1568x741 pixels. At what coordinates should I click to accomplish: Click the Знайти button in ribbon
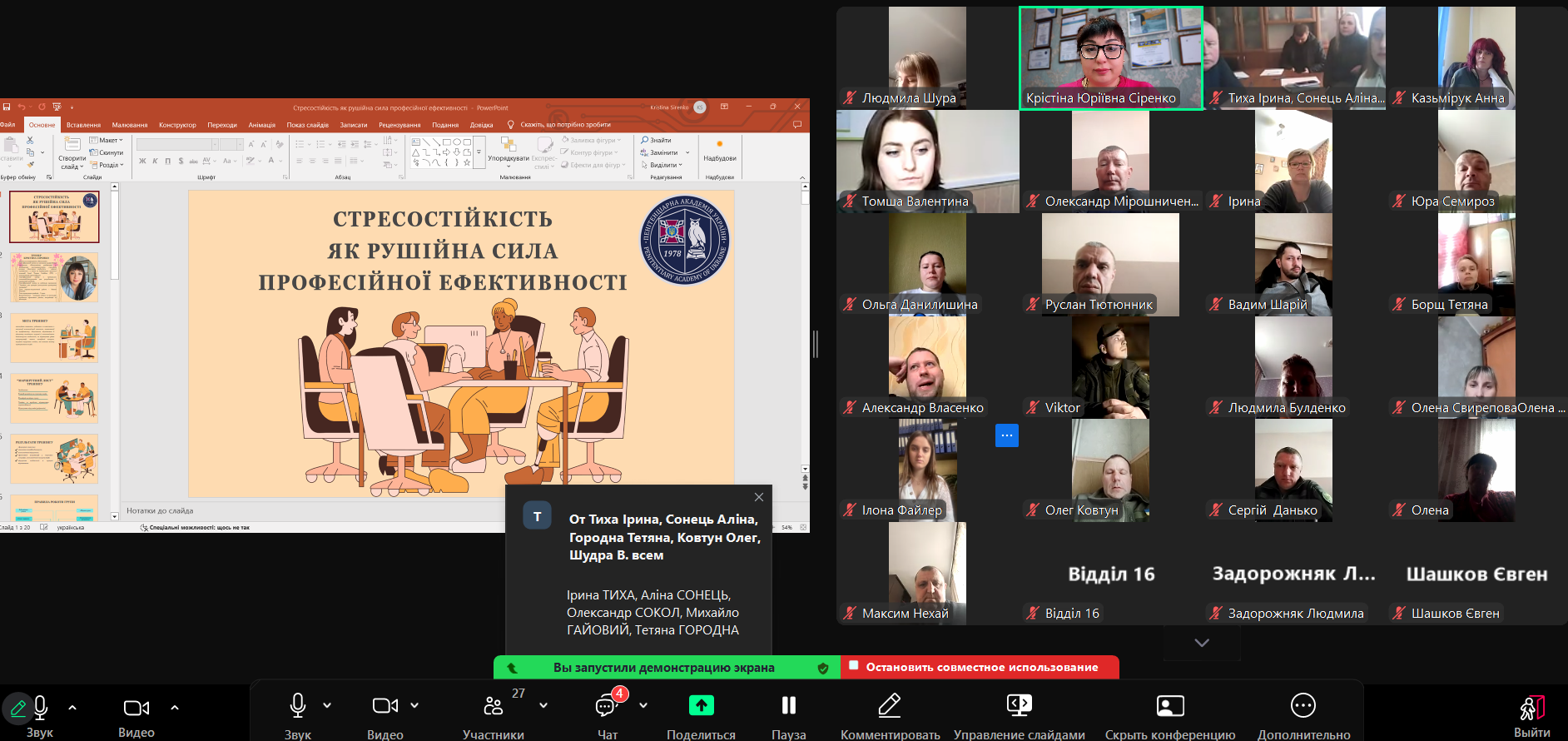657,140
